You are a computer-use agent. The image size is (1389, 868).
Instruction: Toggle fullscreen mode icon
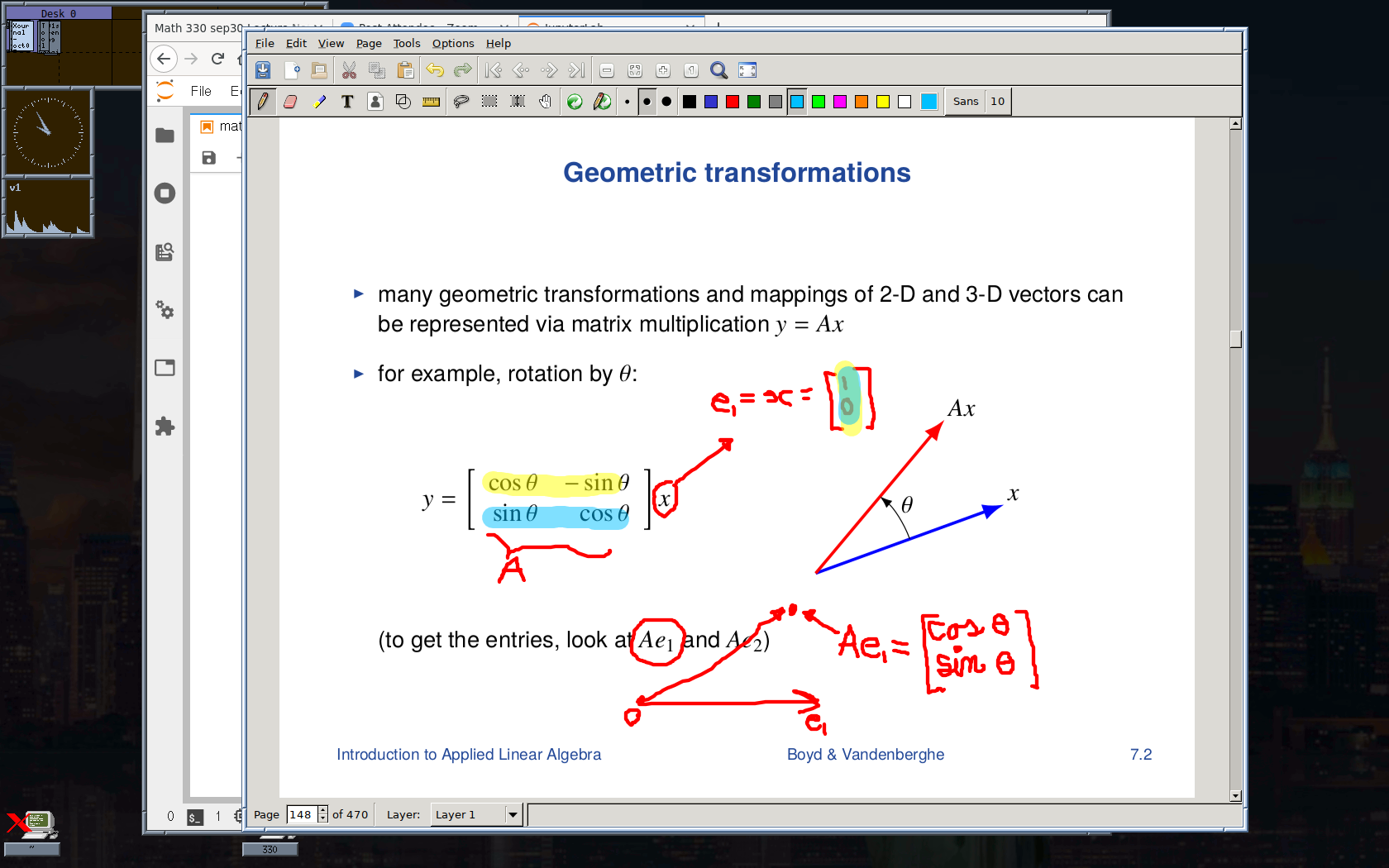[x=747, y=70]
